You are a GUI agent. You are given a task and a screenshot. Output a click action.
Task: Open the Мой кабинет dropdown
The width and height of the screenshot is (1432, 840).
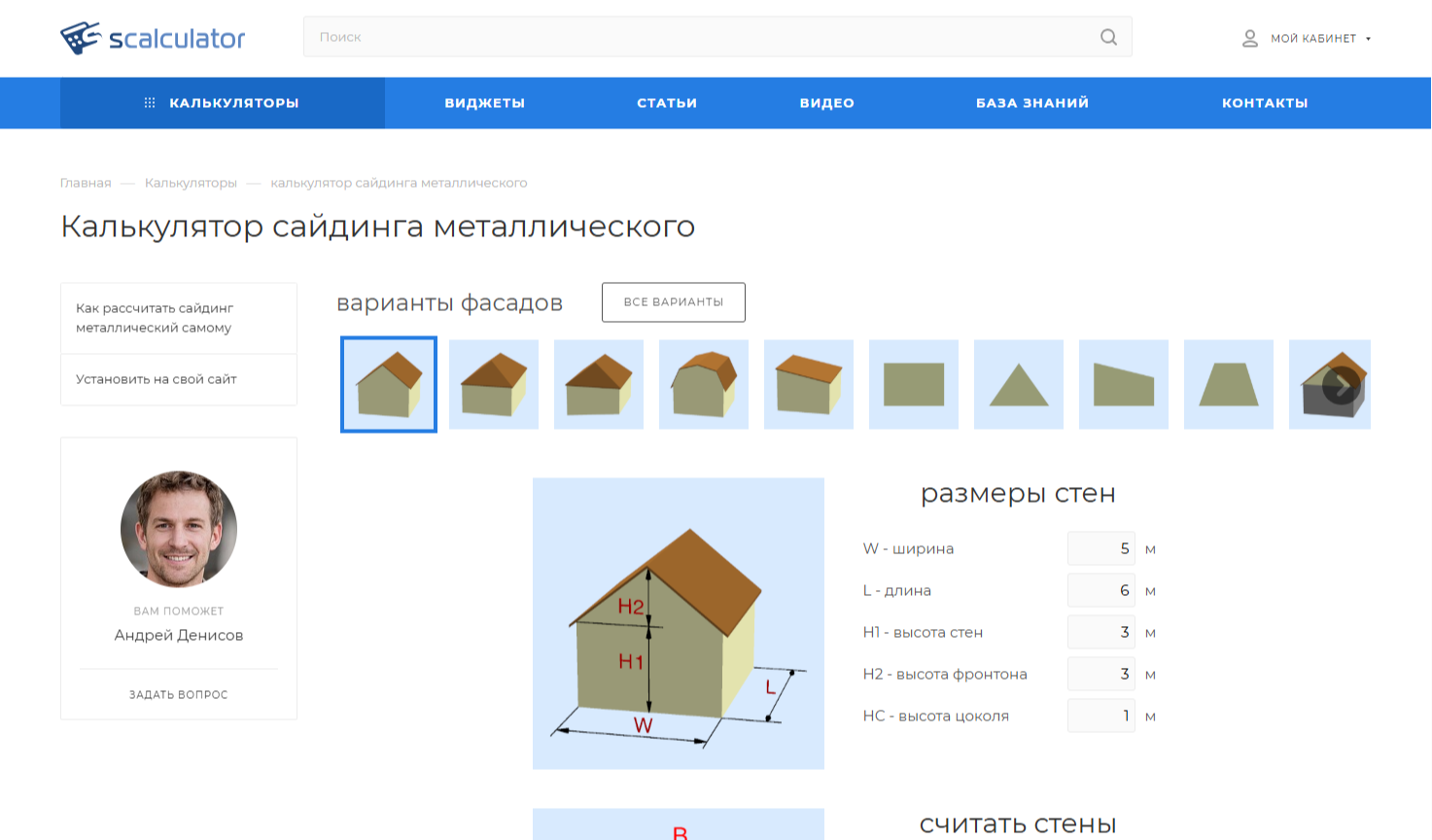pyautogui.click(x=1368, y=39)
